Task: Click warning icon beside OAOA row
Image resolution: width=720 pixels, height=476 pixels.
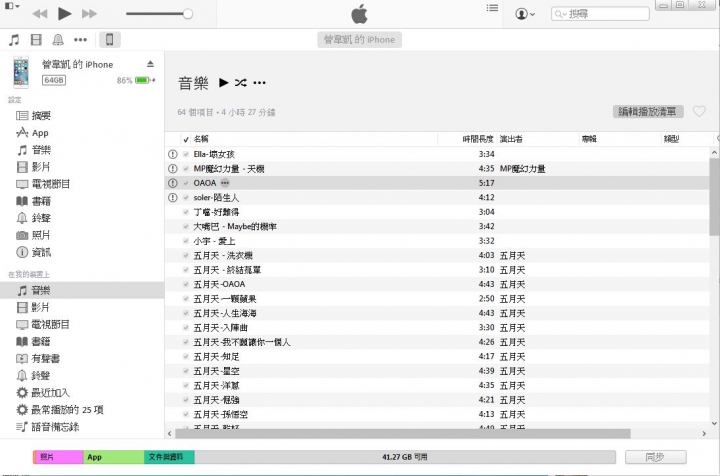Action: point(173,183)
